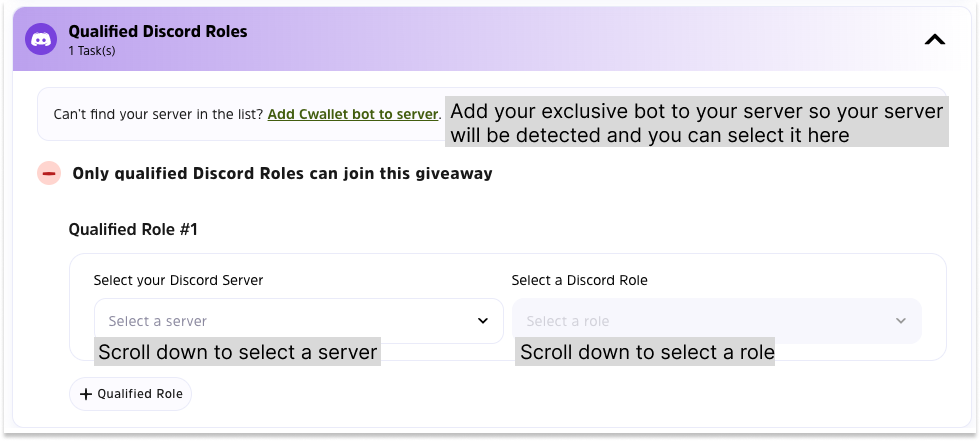Click the Add your exclusive bot annotation
This screenshot has width=980, height=441.
696,122
